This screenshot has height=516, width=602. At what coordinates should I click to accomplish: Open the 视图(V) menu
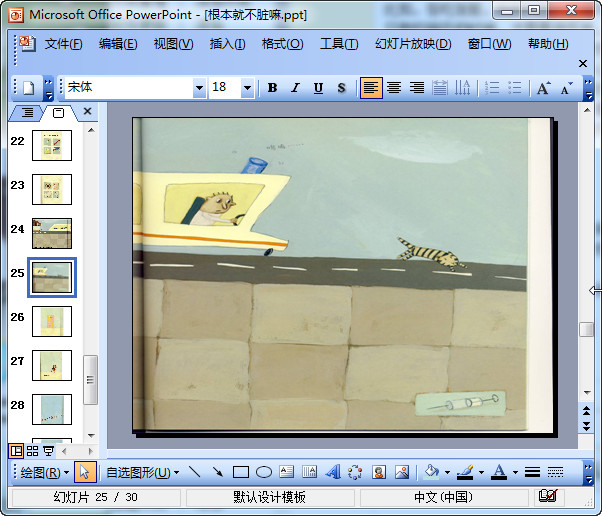coord(173,44)
